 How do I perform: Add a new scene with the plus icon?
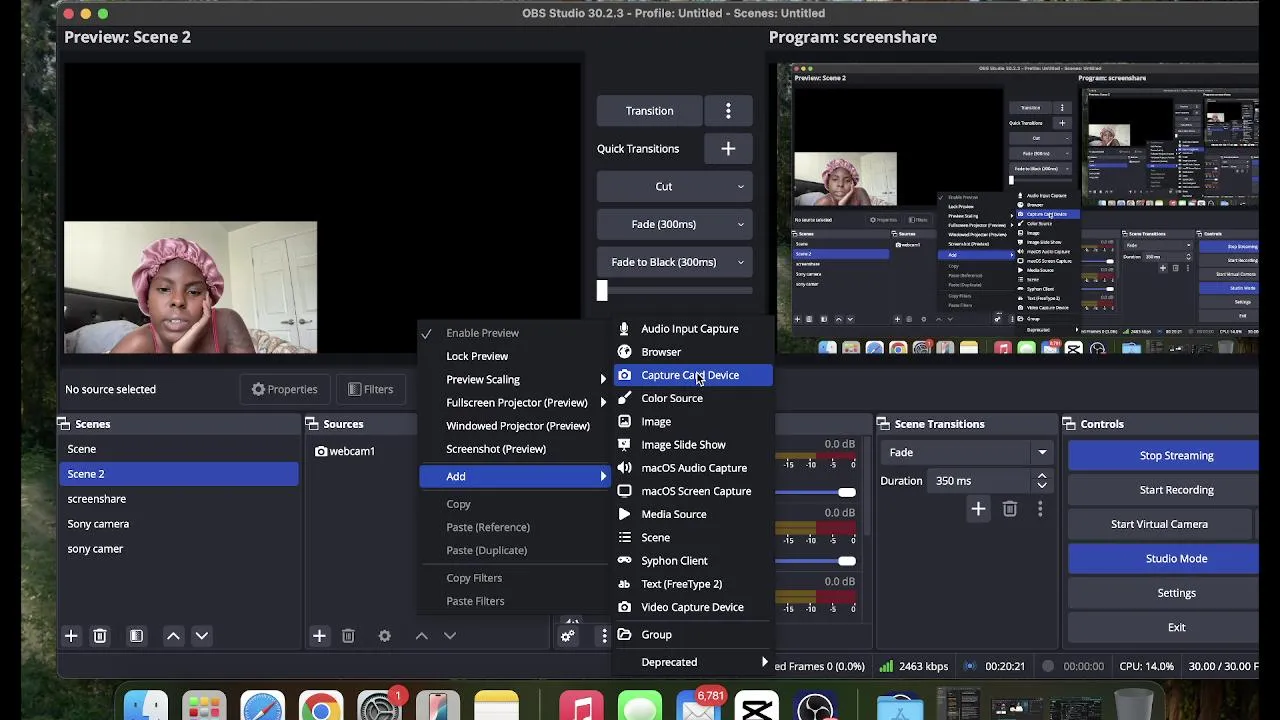click(x=71, y=636)
